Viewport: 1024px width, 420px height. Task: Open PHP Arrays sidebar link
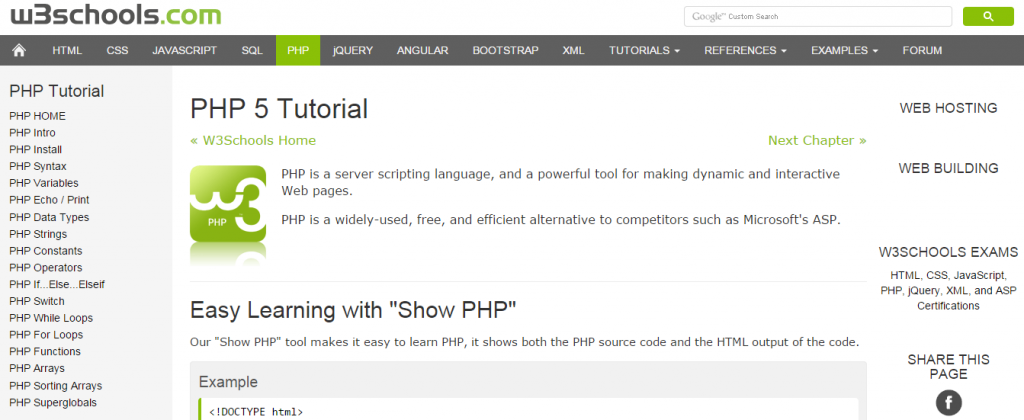(x=37, y=368)
